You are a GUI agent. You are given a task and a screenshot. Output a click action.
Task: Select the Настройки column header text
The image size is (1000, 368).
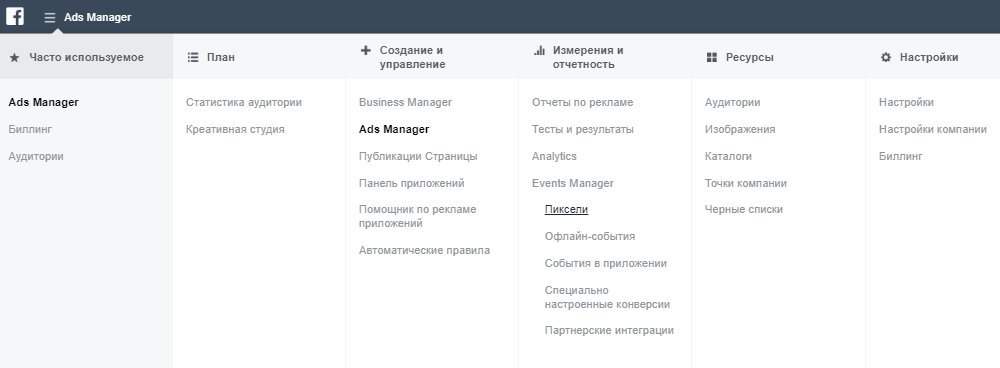pos(929,57)
